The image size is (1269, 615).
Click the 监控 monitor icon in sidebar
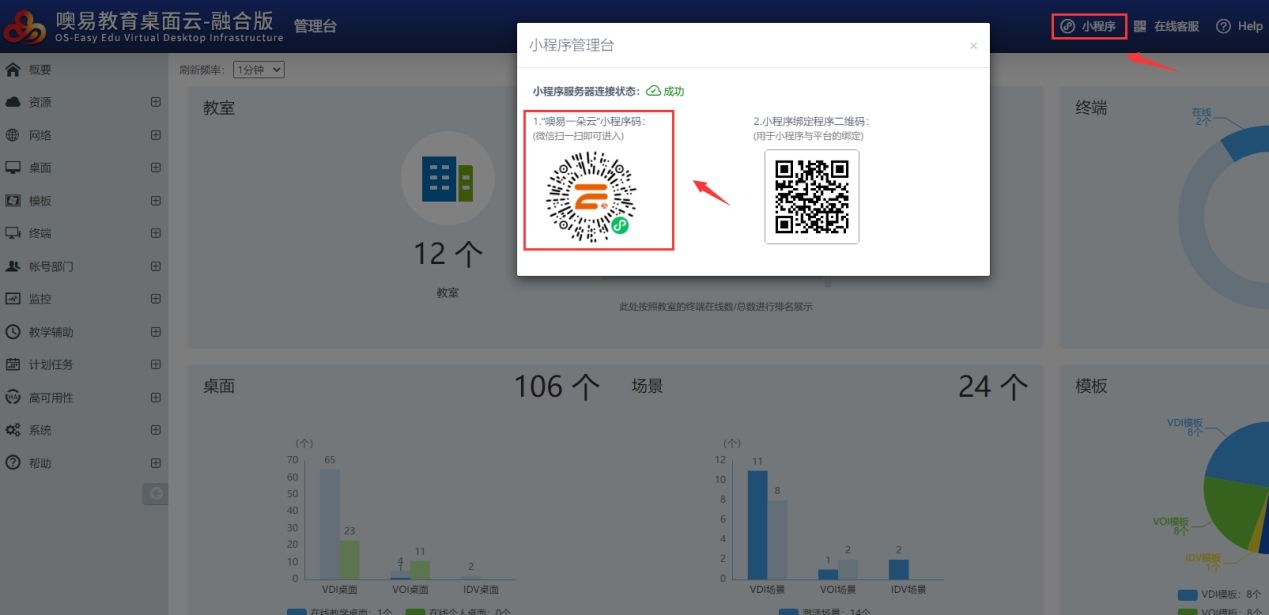click(13, 298)
